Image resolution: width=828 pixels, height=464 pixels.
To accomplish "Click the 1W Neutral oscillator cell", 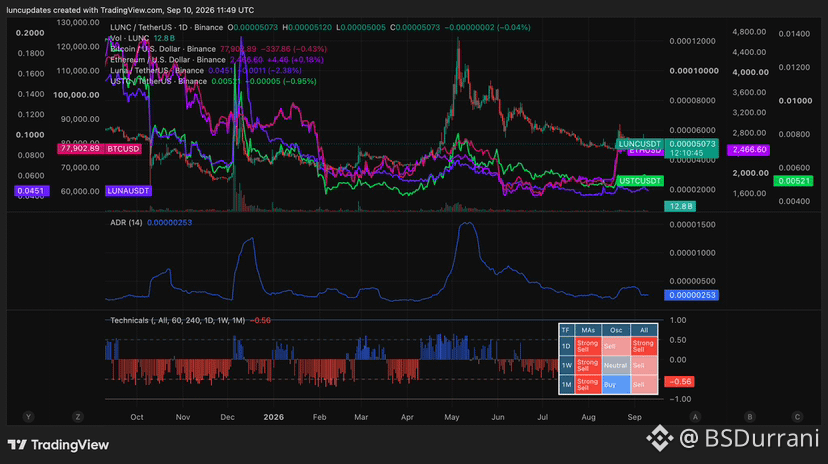I will 616,365.
